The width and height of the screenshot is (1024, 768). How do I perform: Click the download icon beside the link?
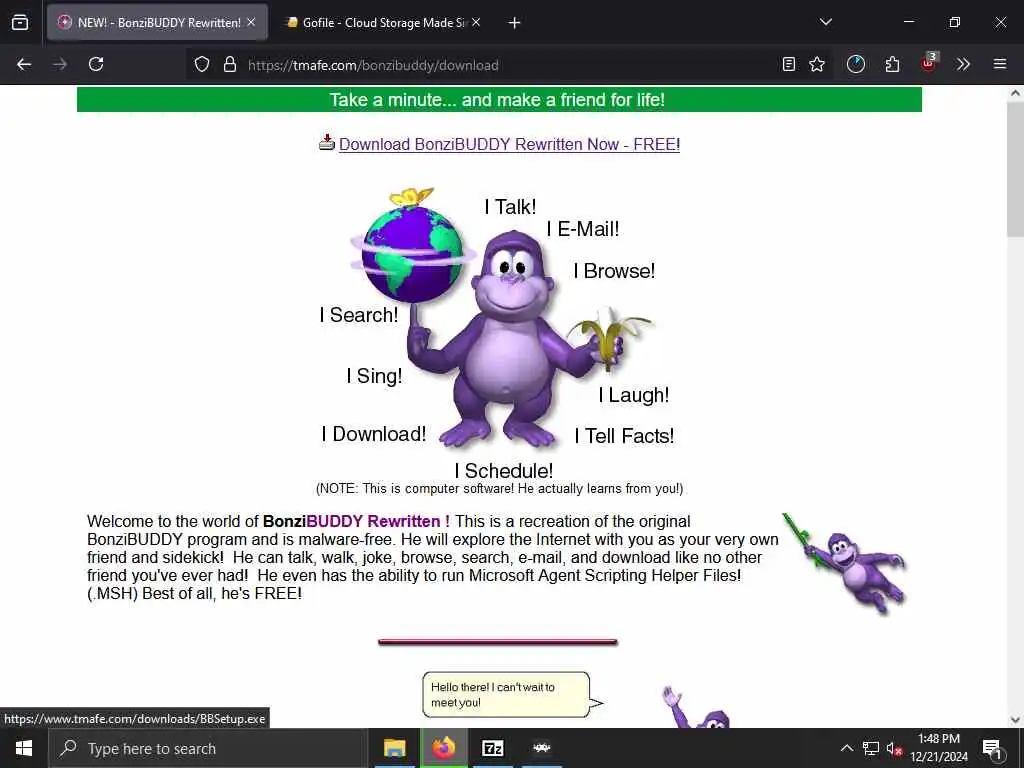[x=327, y=142]
